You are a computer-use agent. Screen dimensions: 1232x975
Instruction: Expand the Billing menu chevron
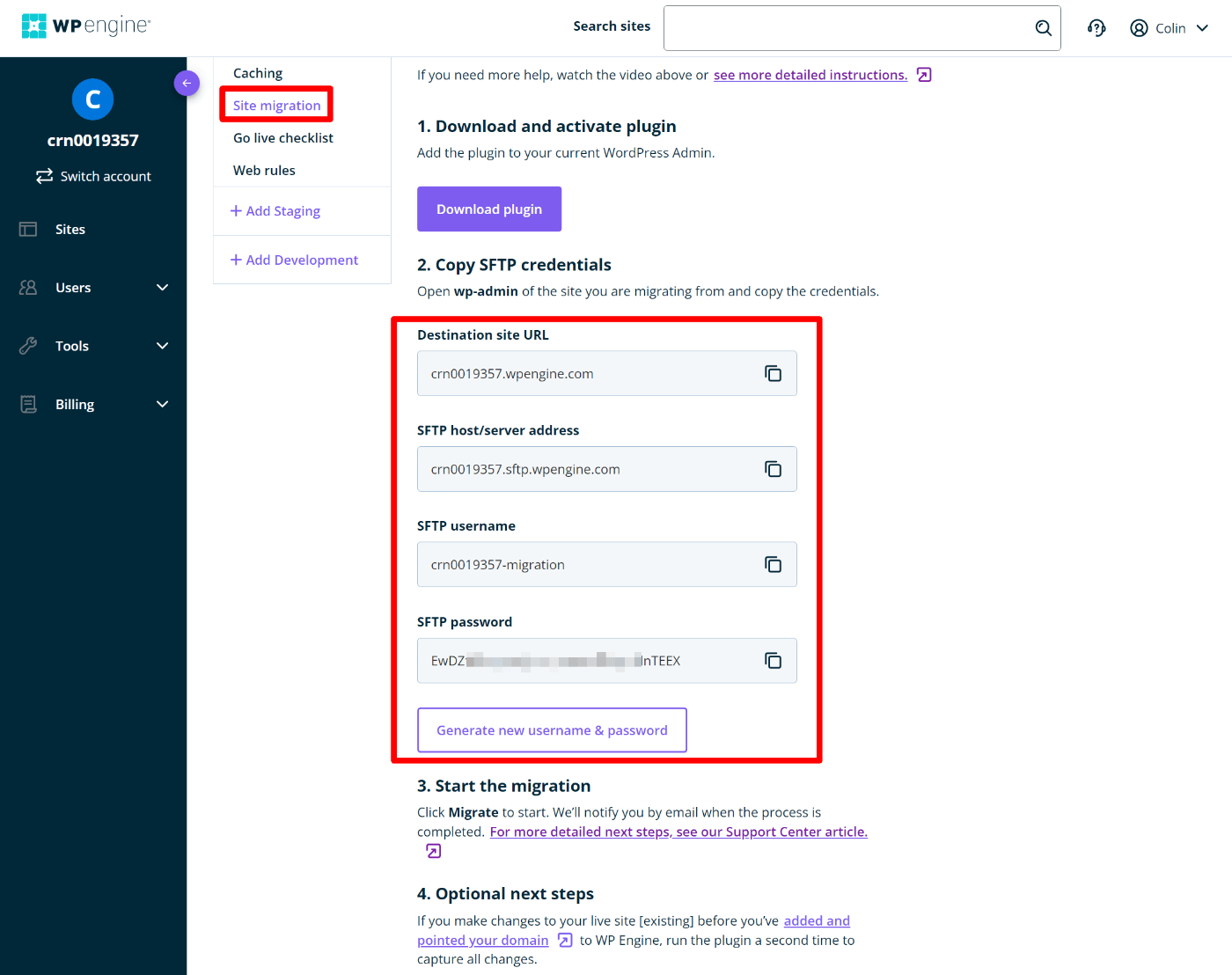click(162, 404)
